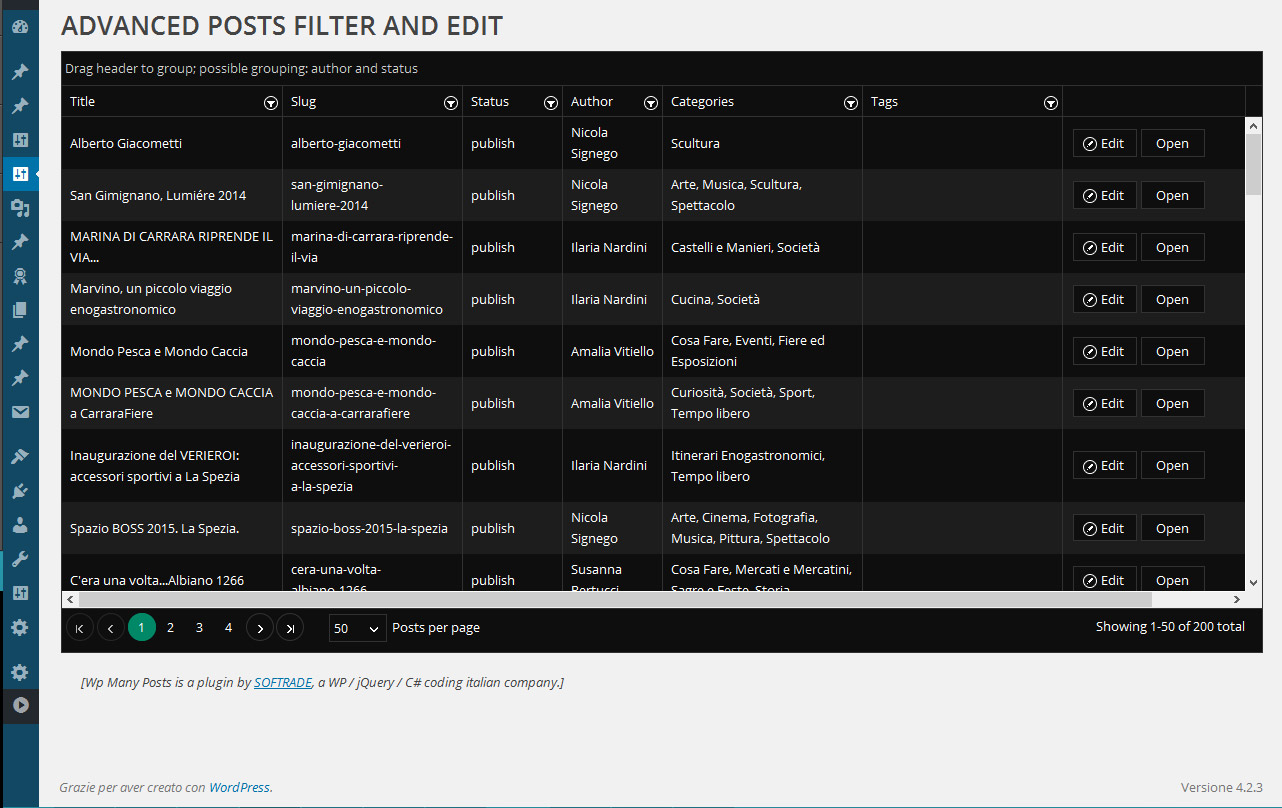Sort by the Tags column header
Screen dimensions: 1282x808
point(884,101)
